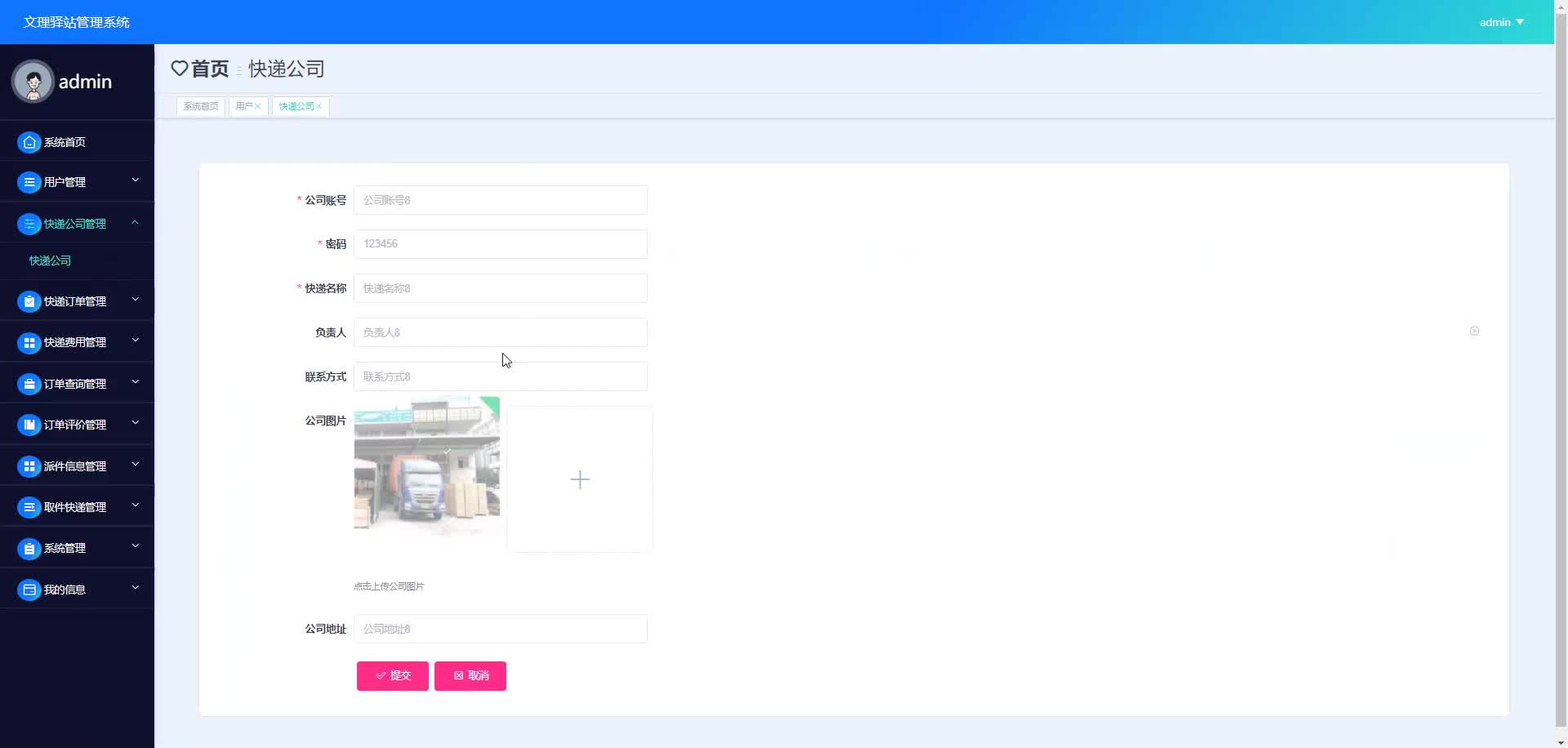Click the 负责人 input field
Viewport: 1568px width, 748px height.
501,332
